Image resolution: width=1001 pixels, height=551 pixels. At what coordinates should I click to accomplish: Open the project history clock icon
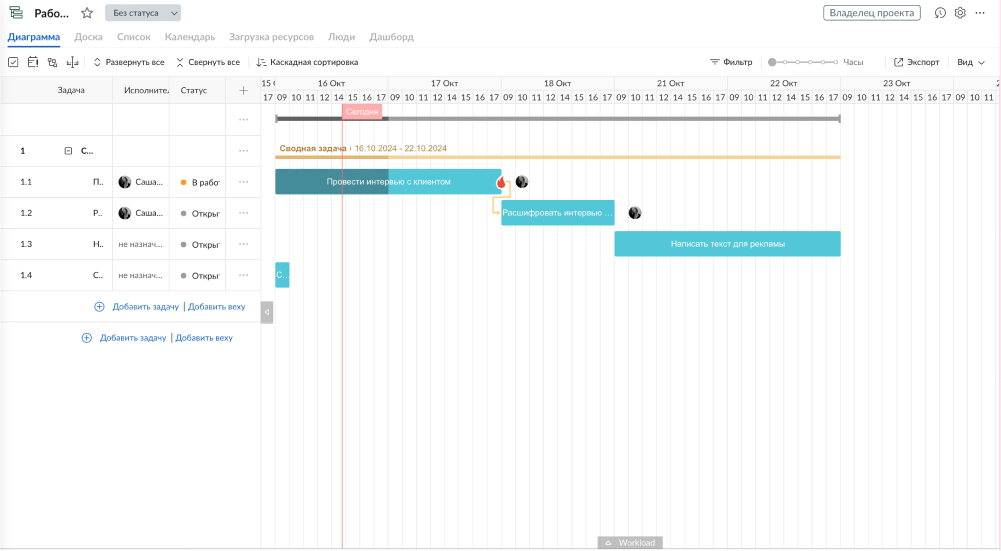(x=940, y=13)
